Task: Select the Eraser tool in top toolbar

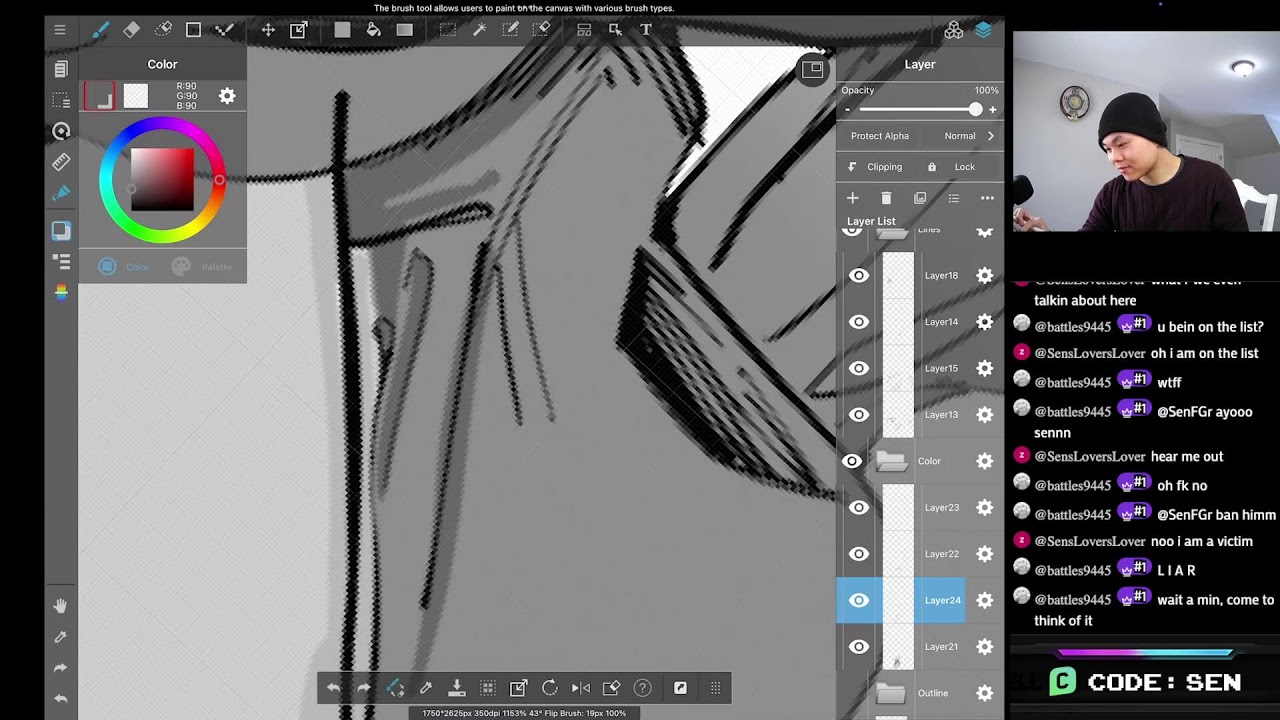Action: [131, 30]
